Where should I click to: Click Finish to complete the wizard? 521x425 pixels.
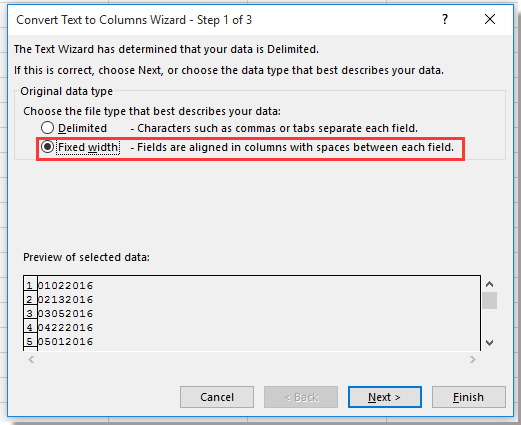point(468,397)
